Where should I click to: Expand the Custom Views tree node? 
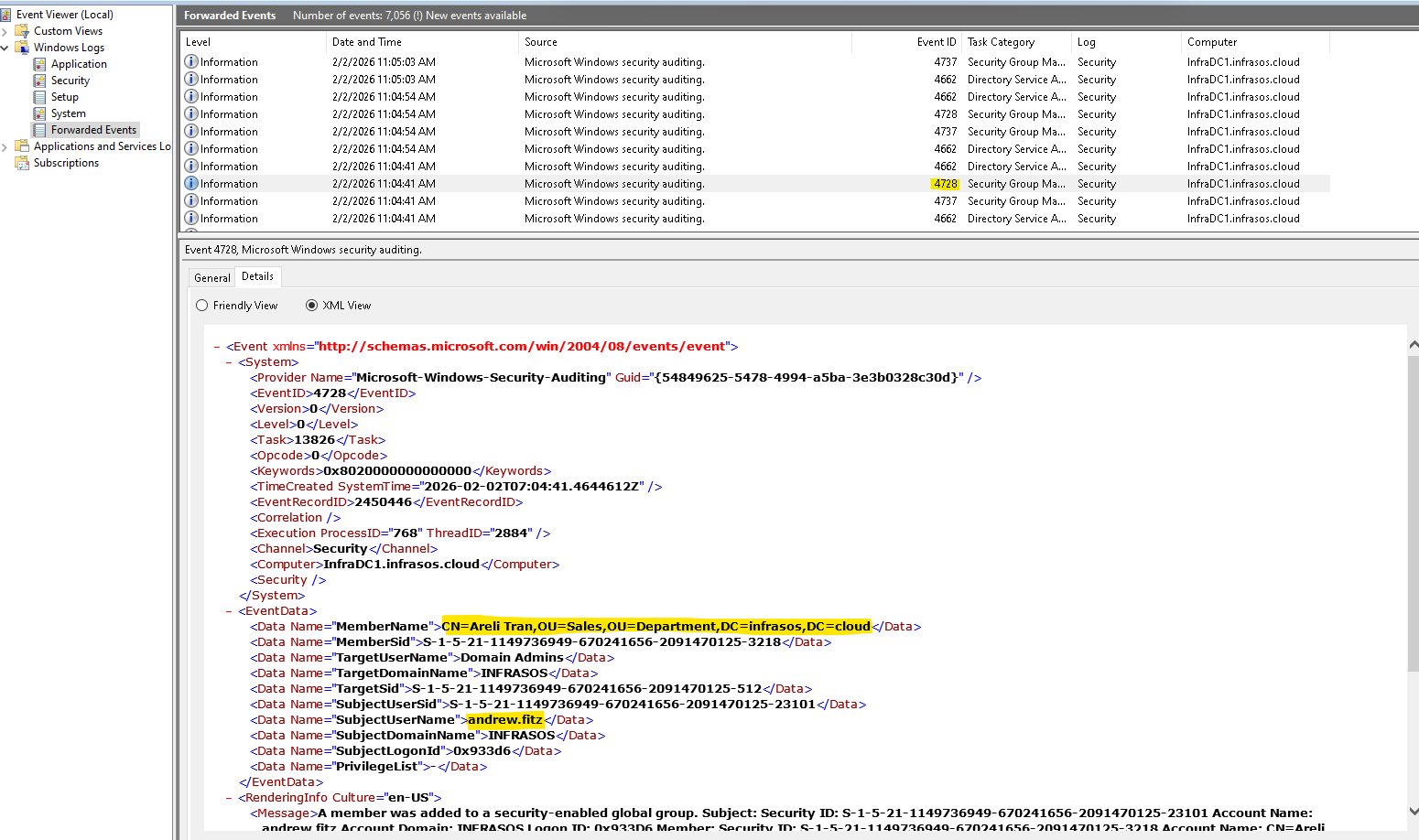tap(5, 31)
